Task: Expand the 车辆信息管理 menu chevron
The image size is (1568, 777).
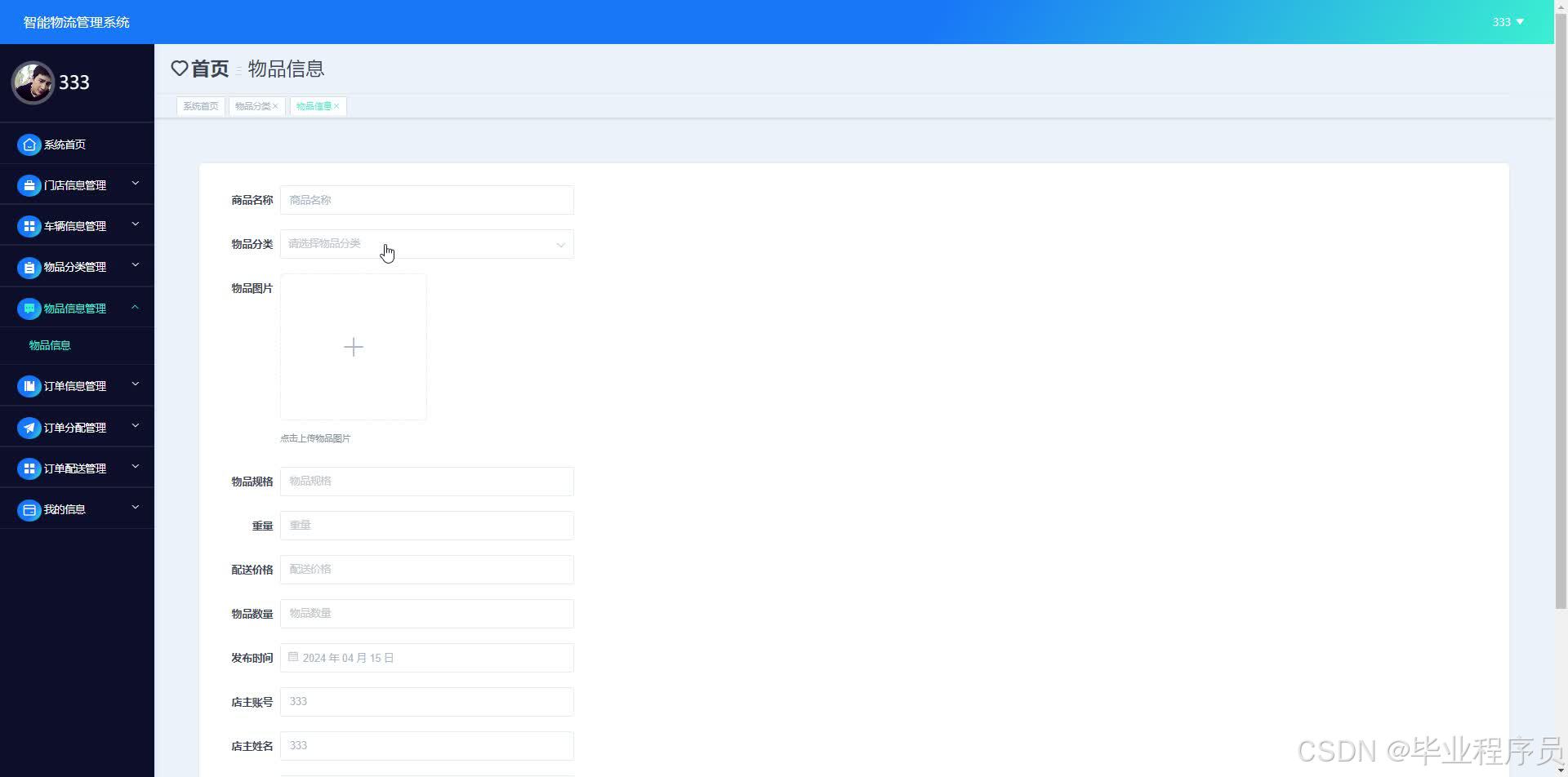Action: 136,224
